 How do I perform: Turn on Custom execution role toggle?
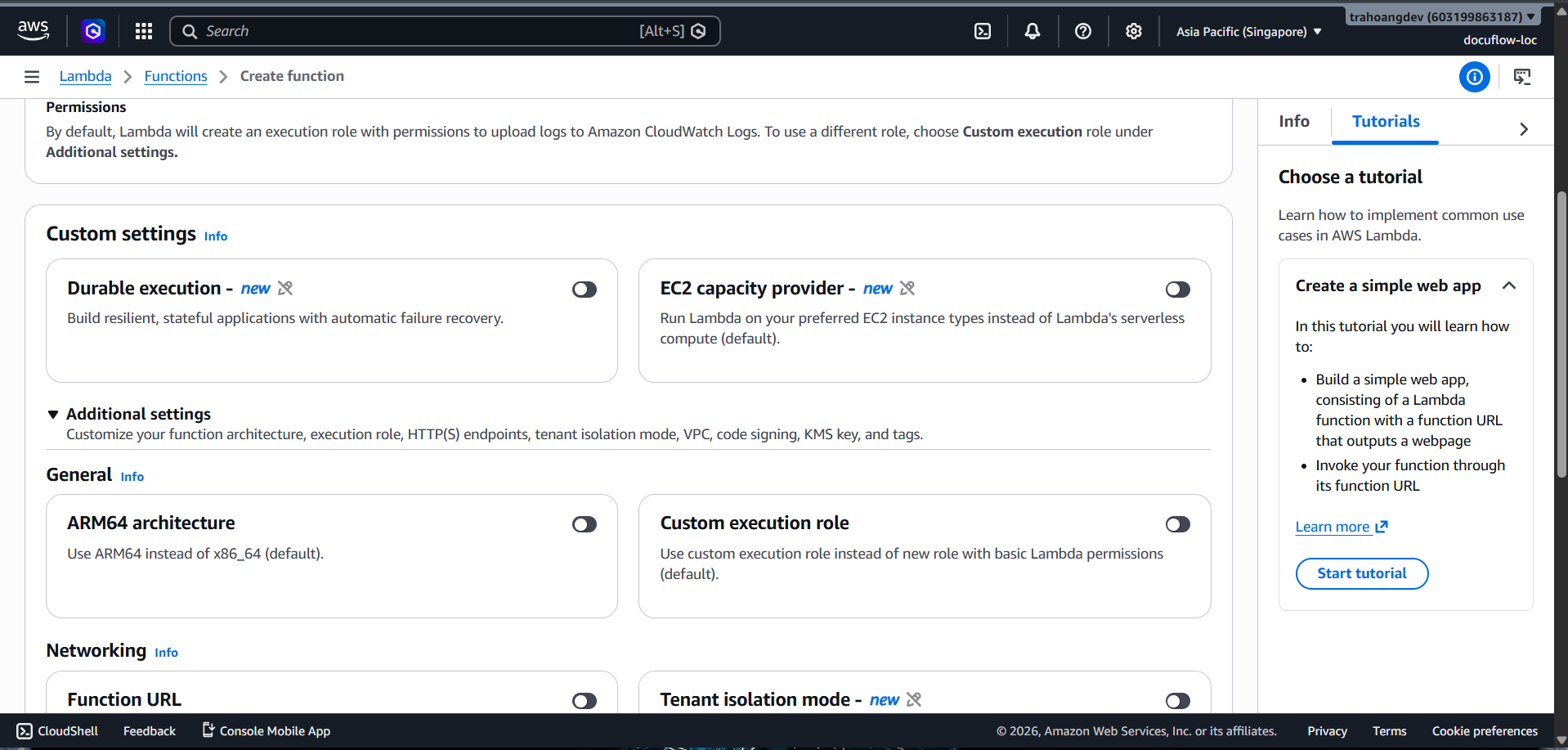coord(1178,524)
